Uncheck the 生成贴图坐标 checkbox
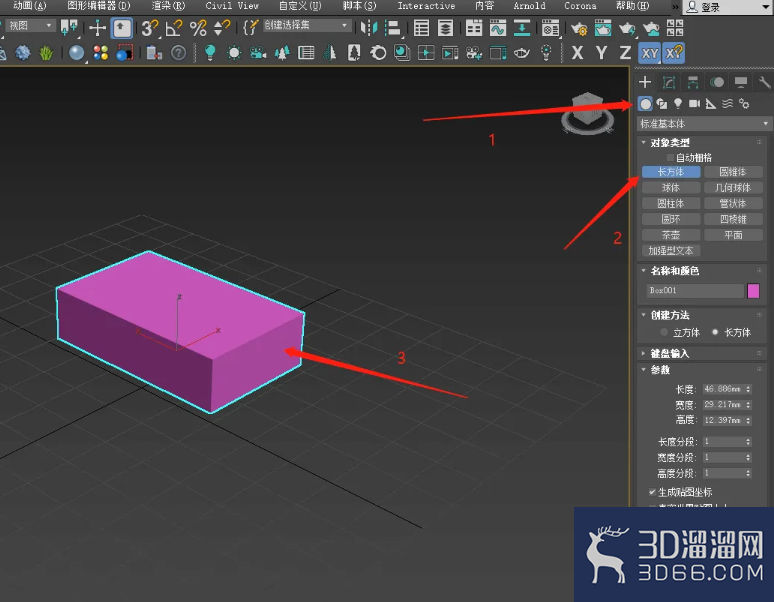 [652, 492]
